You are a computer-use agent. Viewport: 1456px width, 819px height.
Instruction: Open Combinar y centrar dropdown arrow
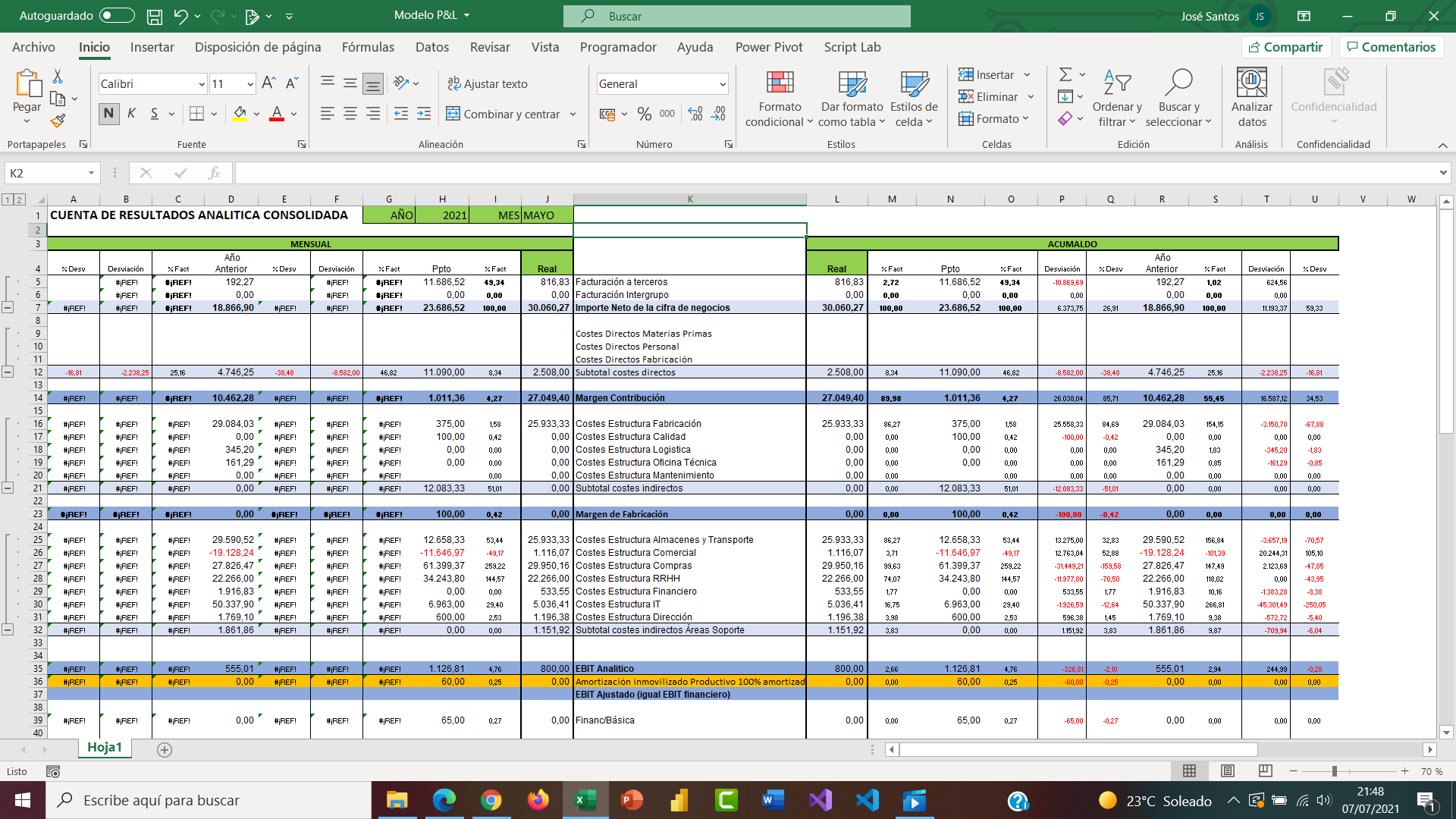(573, 115)
